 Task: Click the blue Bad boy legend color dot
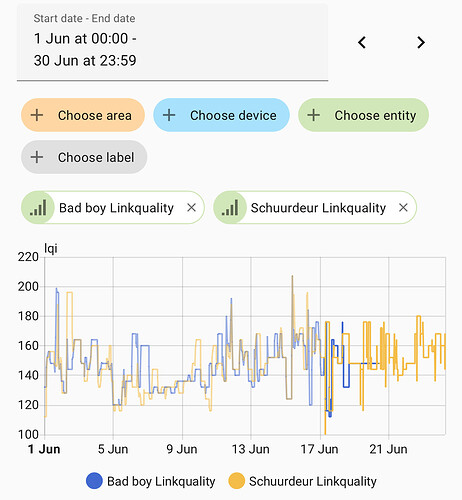pos(94,481)
